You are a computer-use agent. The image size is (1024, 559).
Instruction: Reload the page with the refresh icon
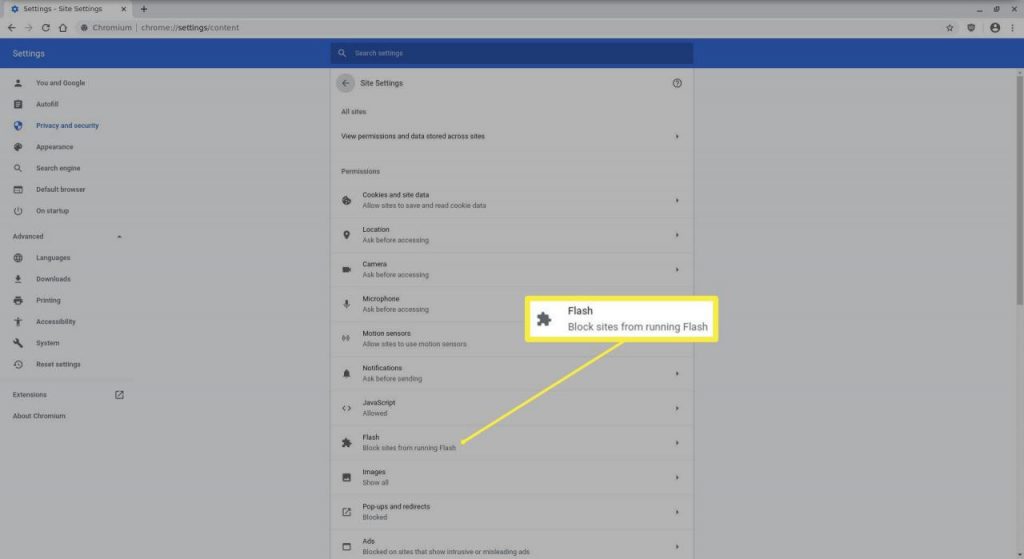coord(46,27)
